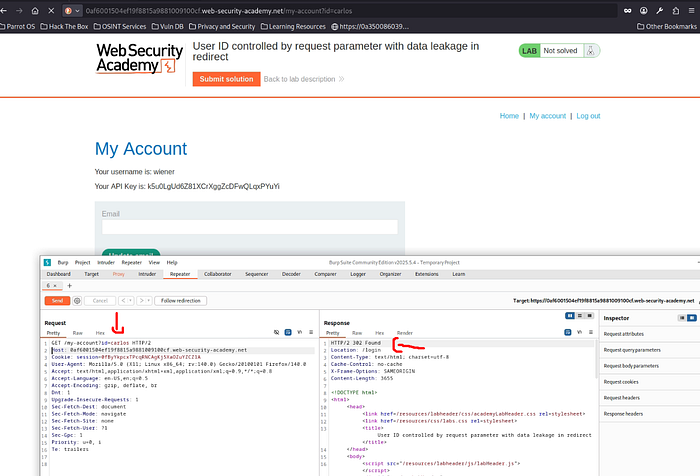Open the Burp menu in Burp Suite
700x476 pixels.
click(x=63, y=263)
